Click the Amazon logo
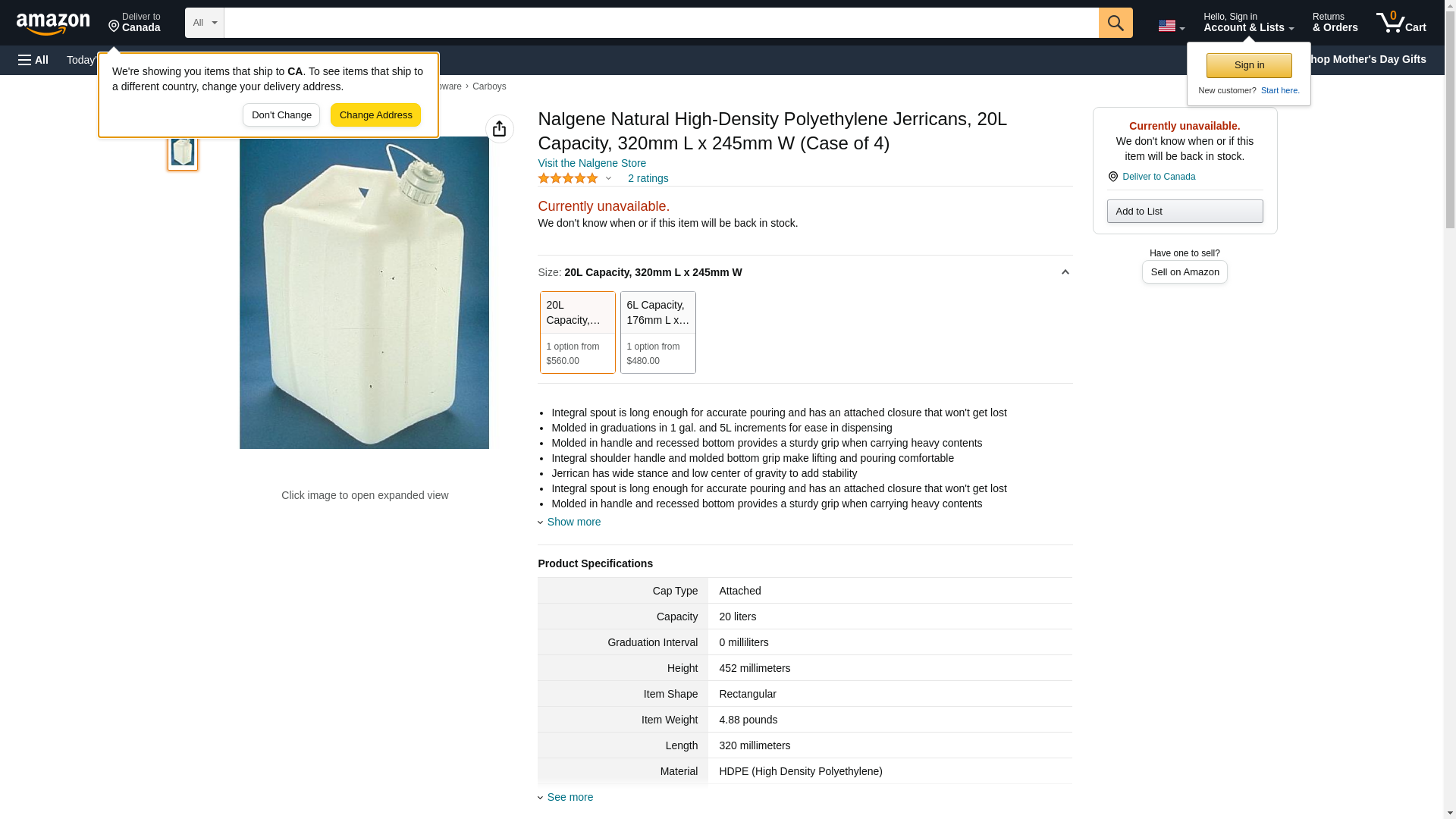 tap(53, 24)
